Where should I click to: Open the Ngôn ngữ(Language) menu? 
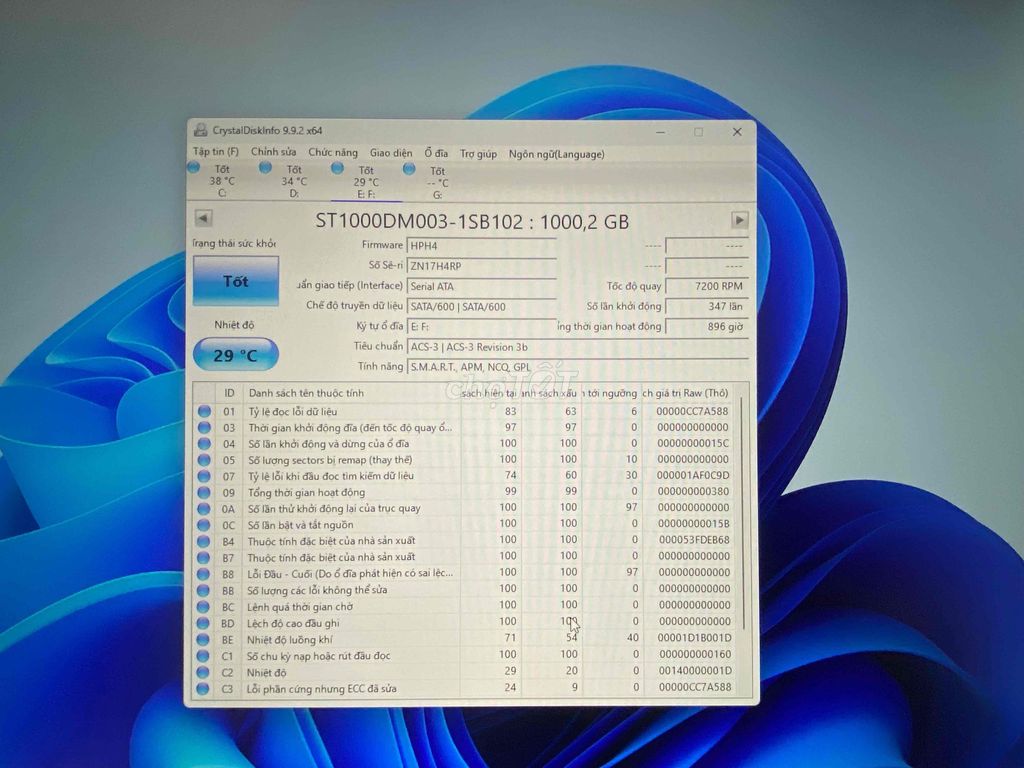click(x=556, y=154)
